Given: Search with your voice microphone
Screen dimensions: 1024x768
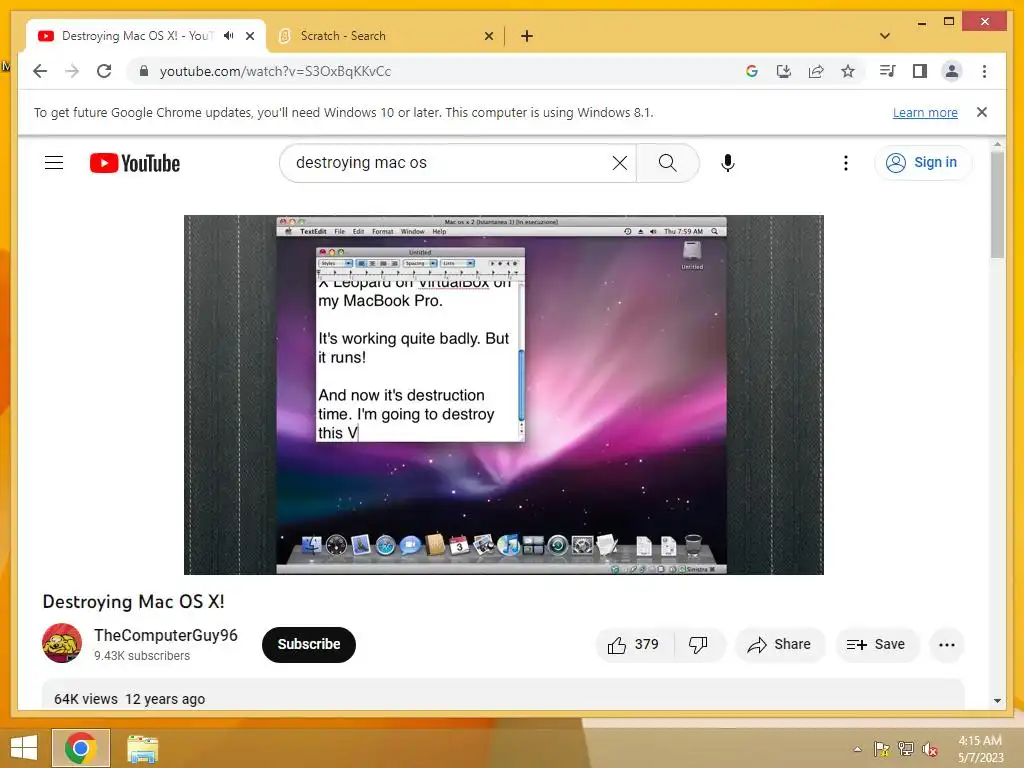Looking at the screenshot, I should tap(728, 163).
